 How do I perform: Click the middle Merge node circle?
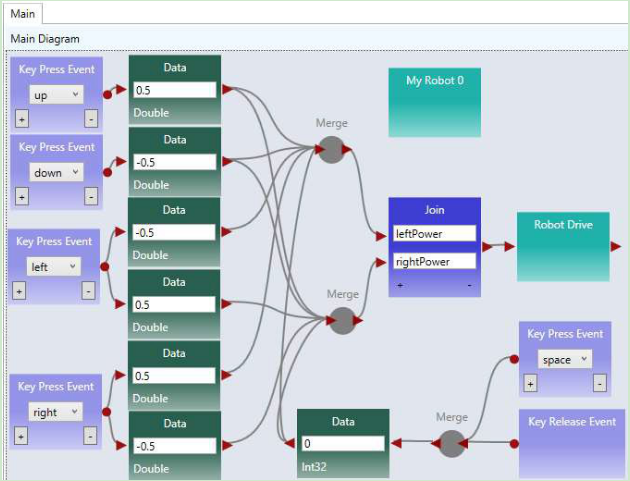342,320
